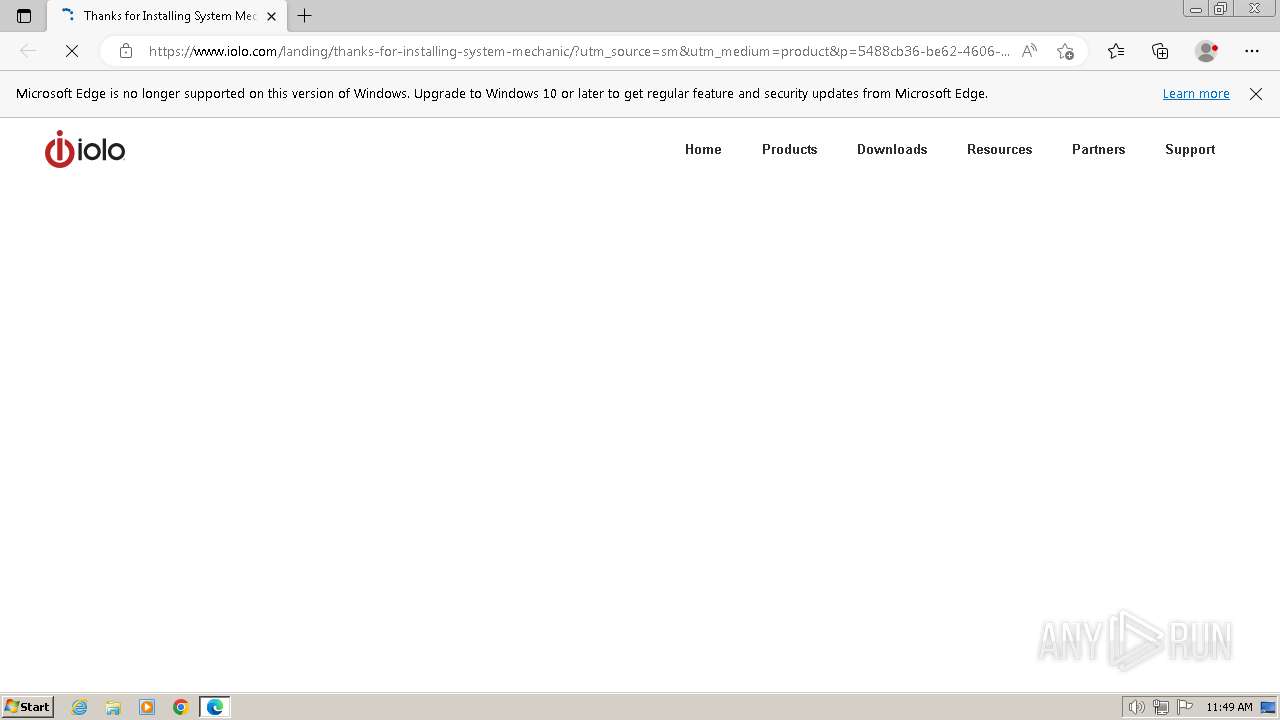Viewport: 1280px width, 720px height.
Task: Open the Favorites list
Action: point(1116,51)
